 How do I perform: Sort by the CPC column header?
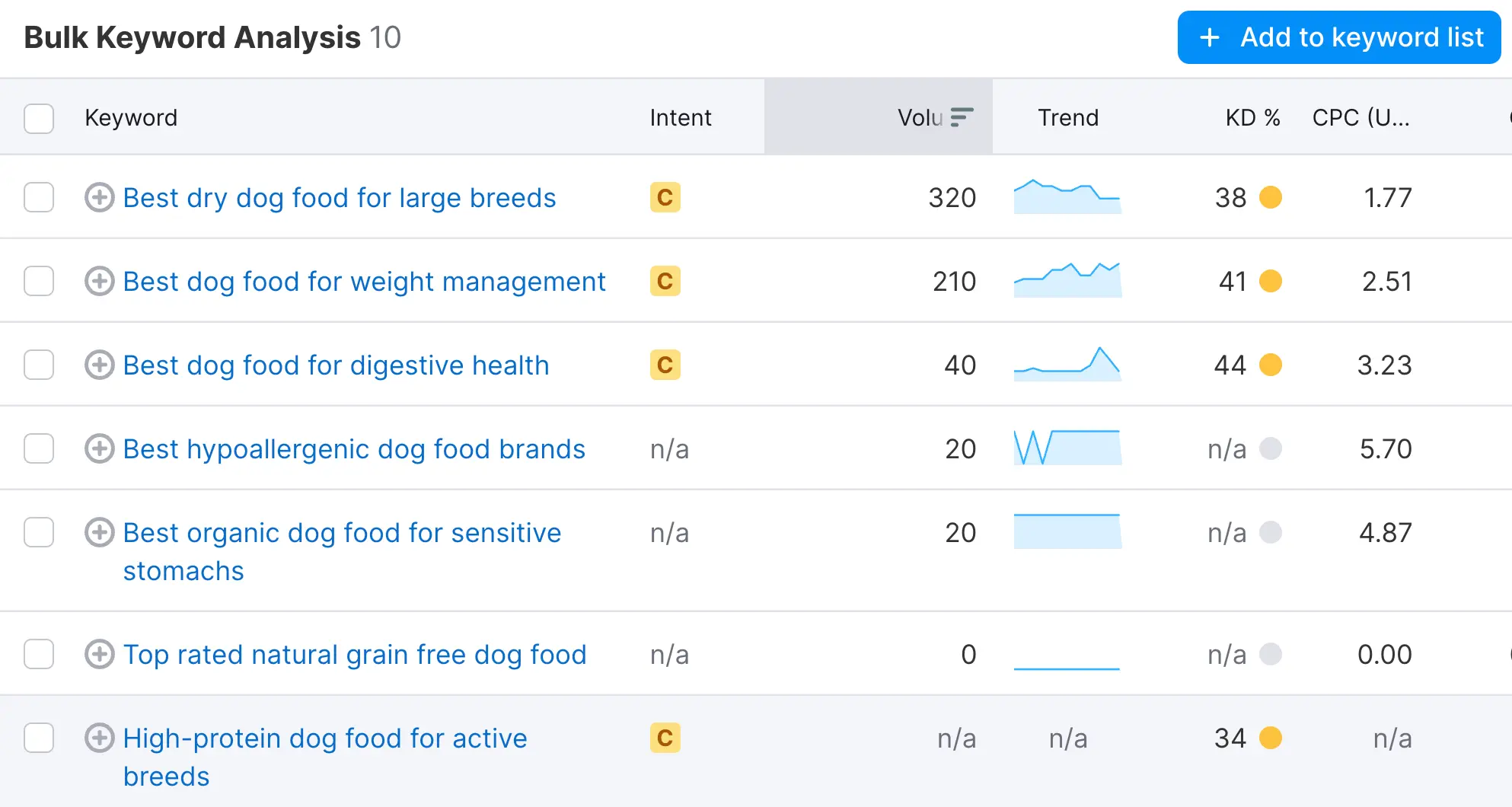1360,117
